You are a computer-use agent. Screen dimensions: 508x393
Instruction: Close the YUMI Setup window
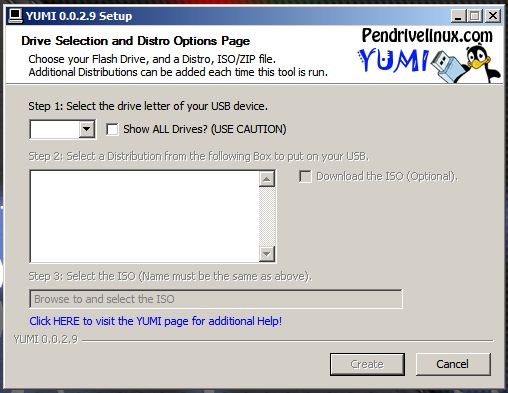pyautogui.click(x=493, y=16)
